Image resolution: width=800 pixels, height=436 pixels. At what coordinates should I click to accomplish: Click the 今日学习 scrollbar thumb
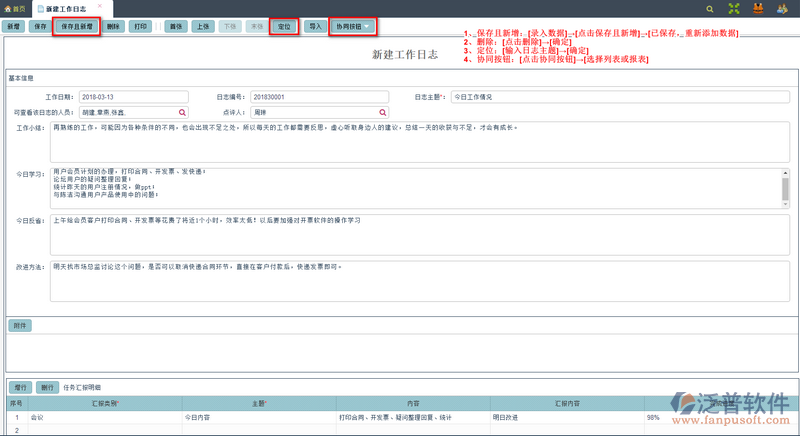click(x=785, y=189)
